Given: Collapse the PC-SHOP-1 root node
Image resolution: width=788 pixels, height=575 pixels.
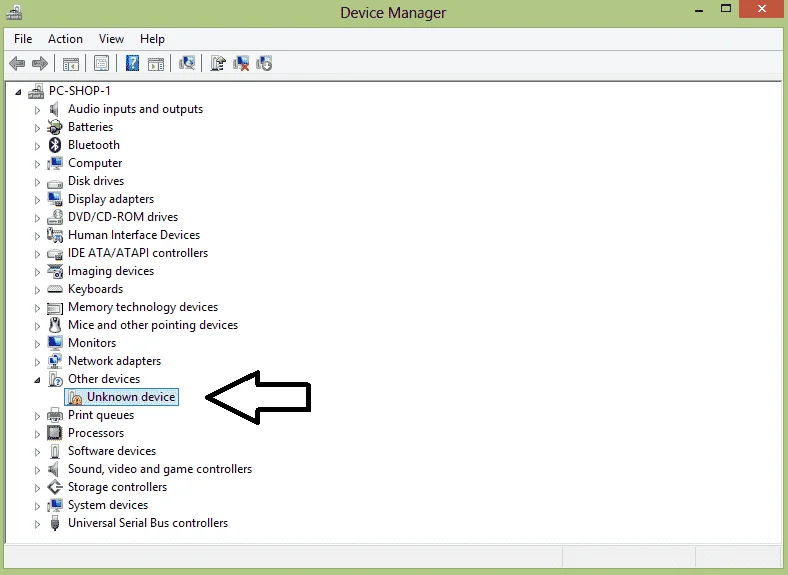Looking at the screenshot, I should point(19,92).
